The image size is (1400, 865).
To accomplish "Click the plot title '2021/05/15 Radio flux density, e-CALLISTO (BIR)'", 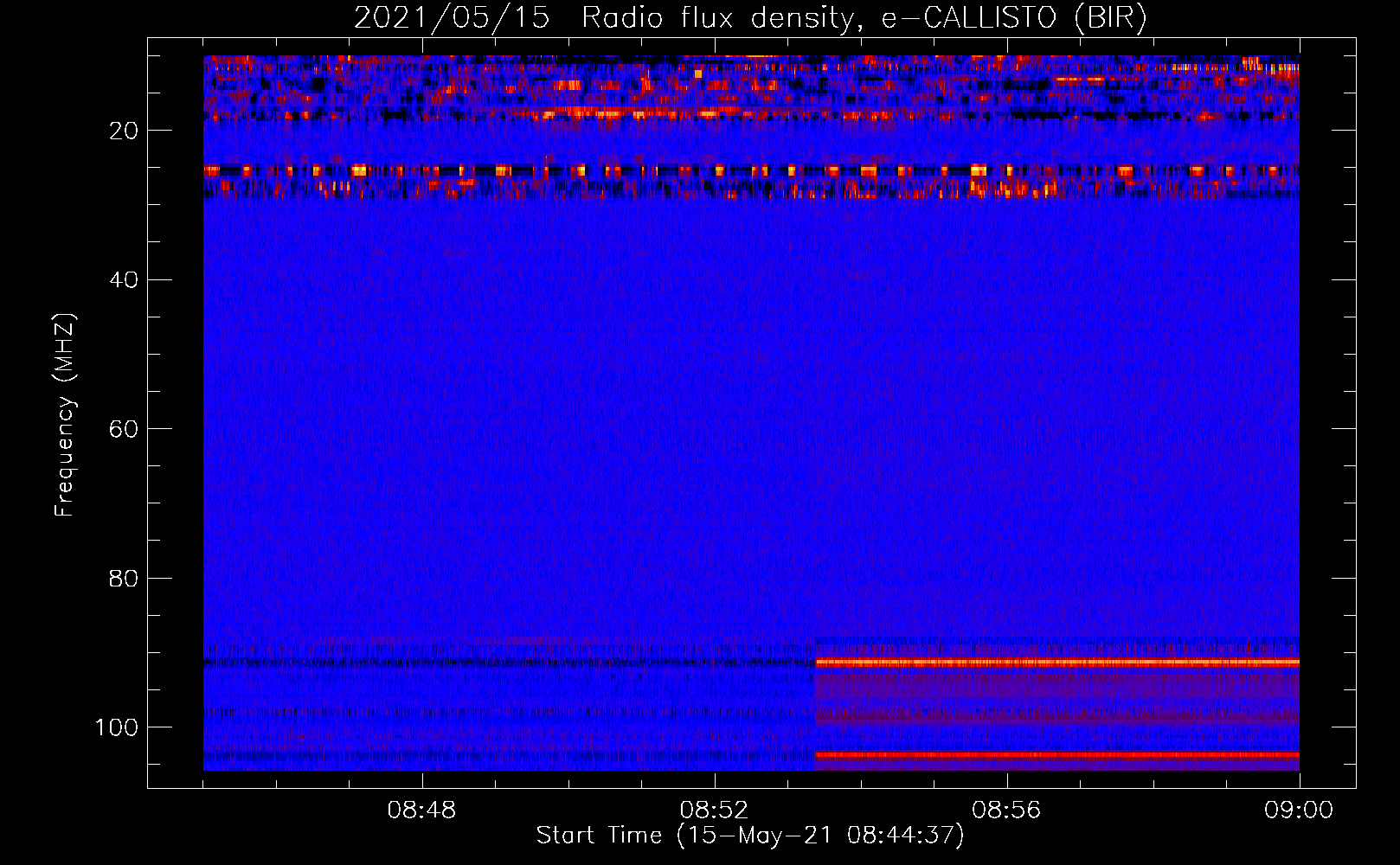I will coord(750,17).
